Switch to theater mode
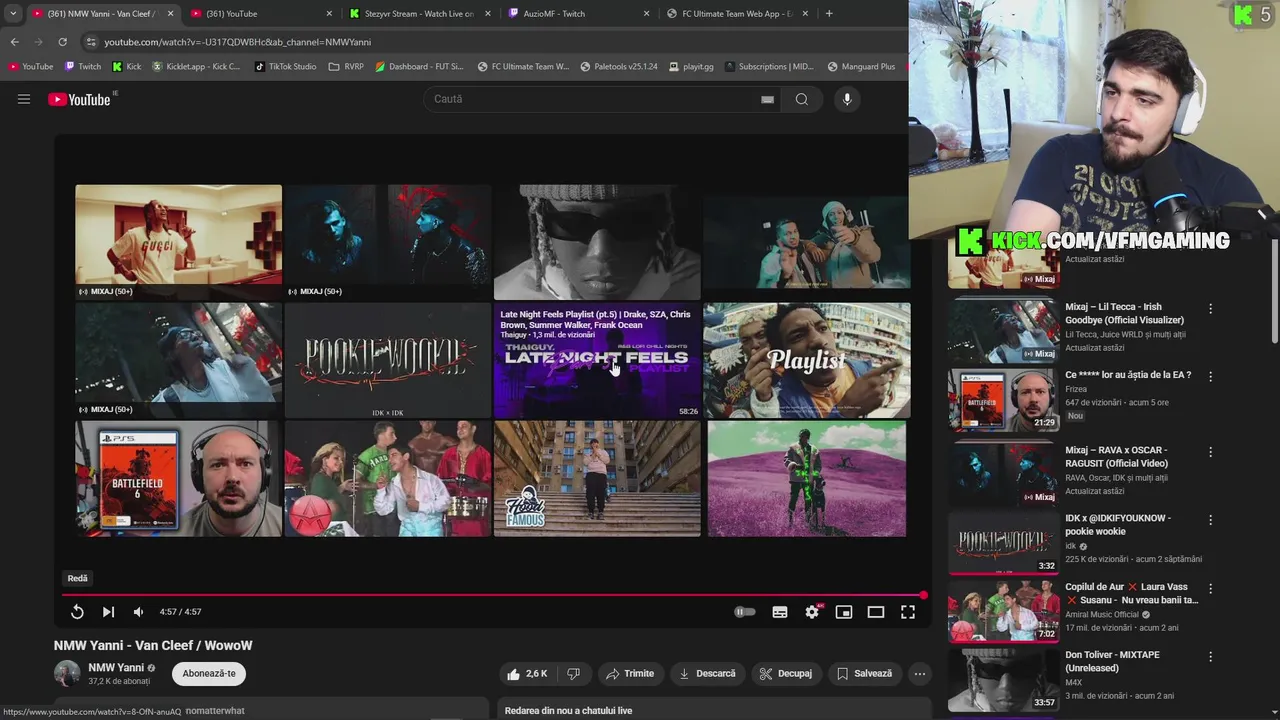The height and width of the screenshot is (720, 1280). tap(876, 612)
